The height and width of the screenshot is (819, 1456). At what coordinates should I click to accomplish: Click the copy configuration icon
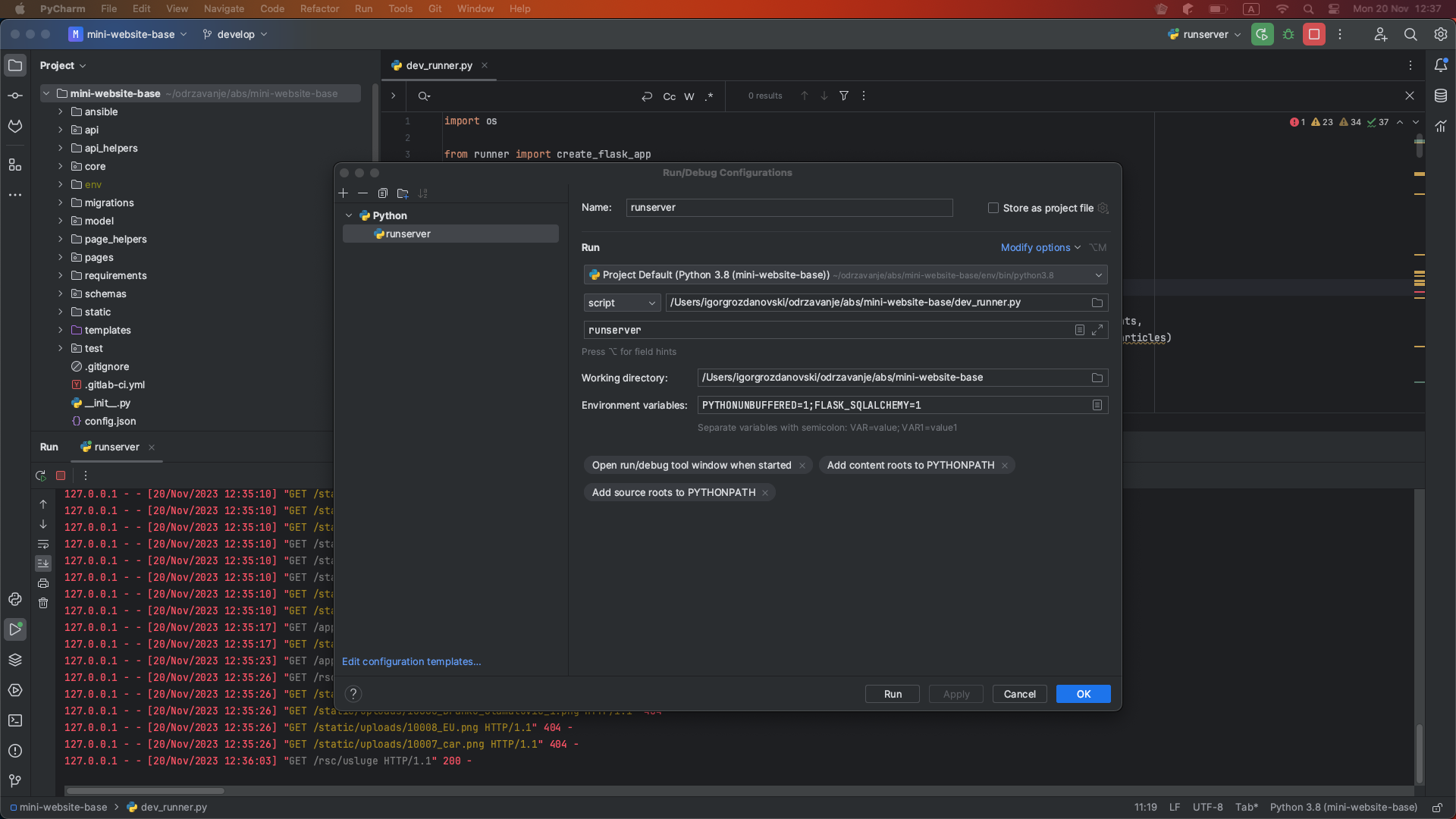[383, 193]
